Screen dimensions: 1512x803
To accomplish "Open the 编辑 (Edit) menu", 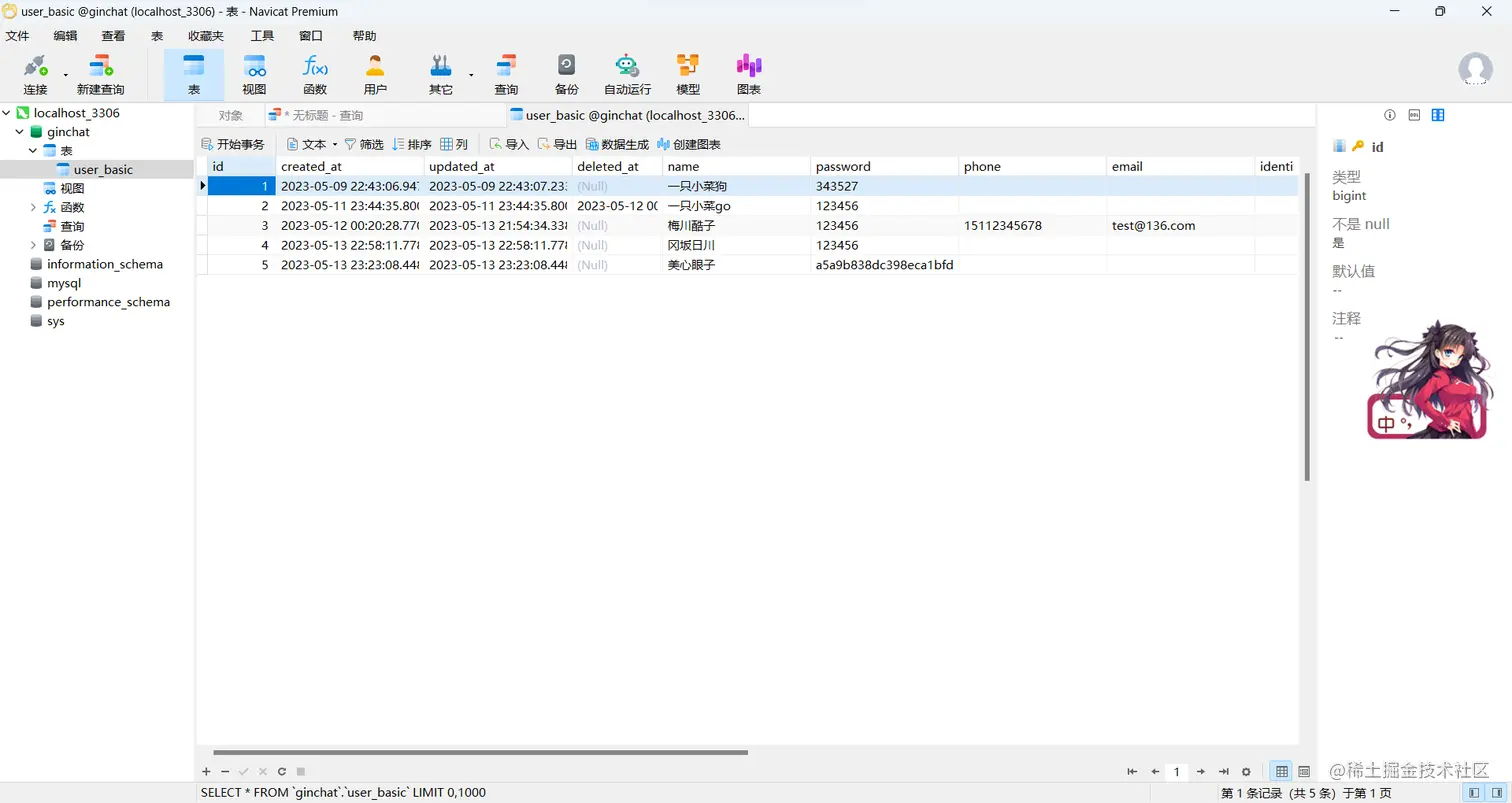I will 65,36.
